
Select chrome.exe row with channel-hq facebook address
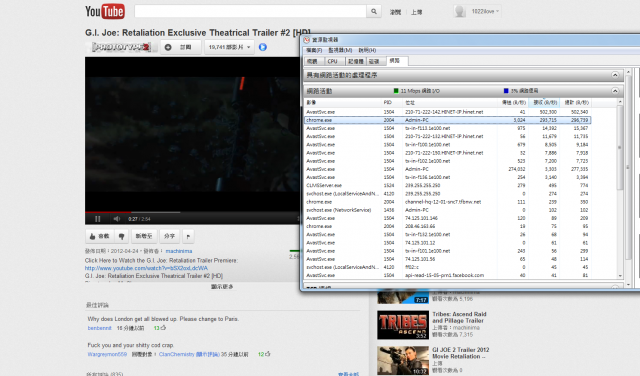[447, 202]
